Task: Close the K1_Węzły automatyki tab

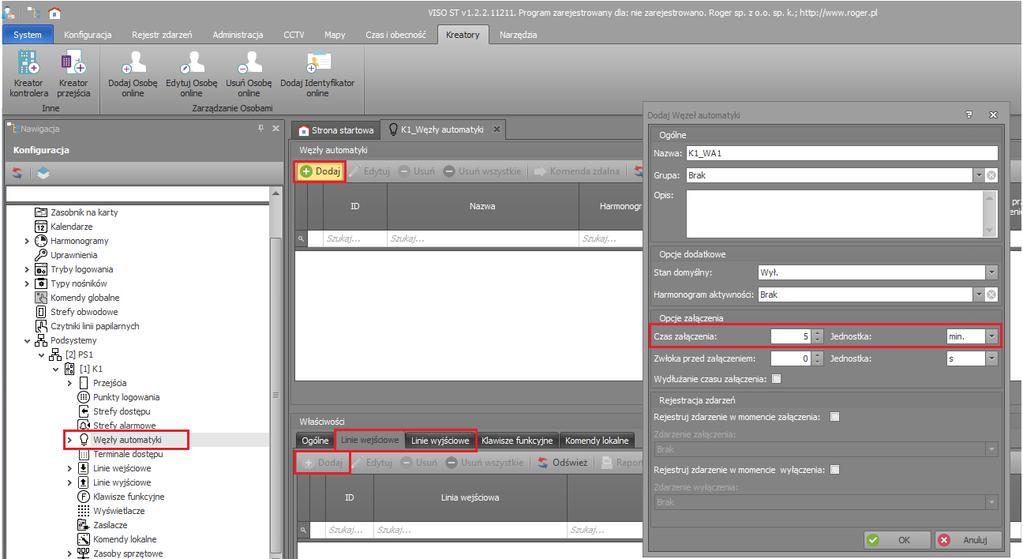Action: (x=496, y=129)
